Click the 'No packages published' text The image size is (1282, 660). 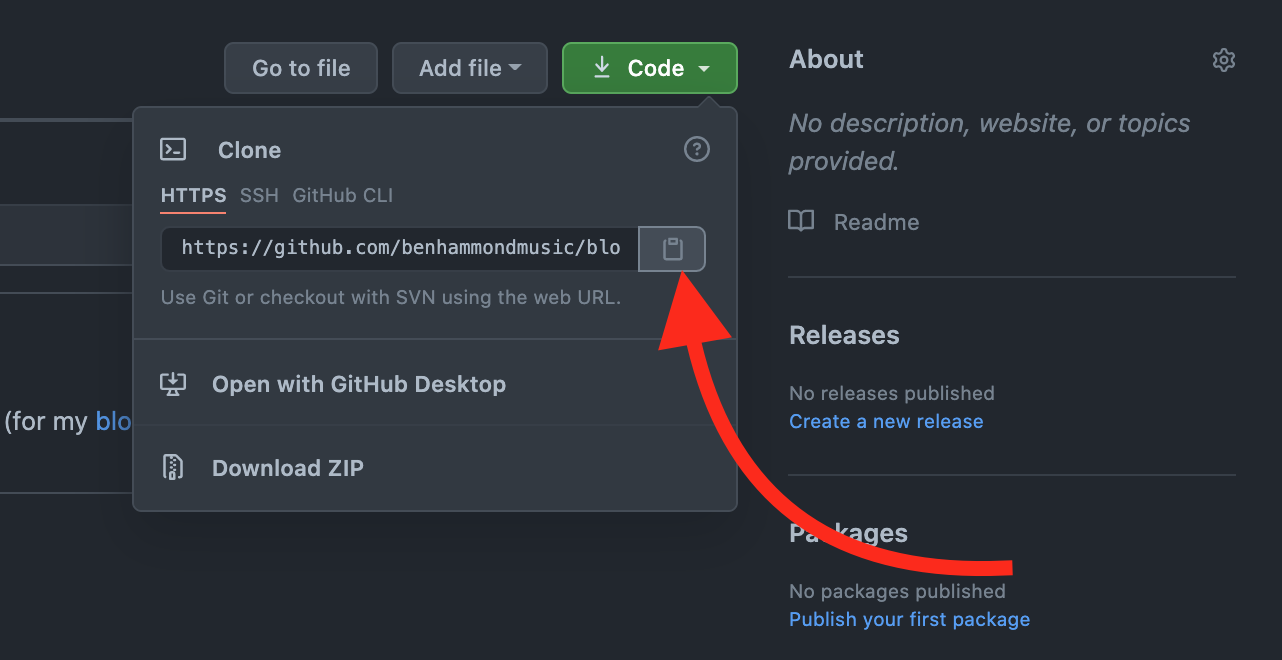click(897, 591)
